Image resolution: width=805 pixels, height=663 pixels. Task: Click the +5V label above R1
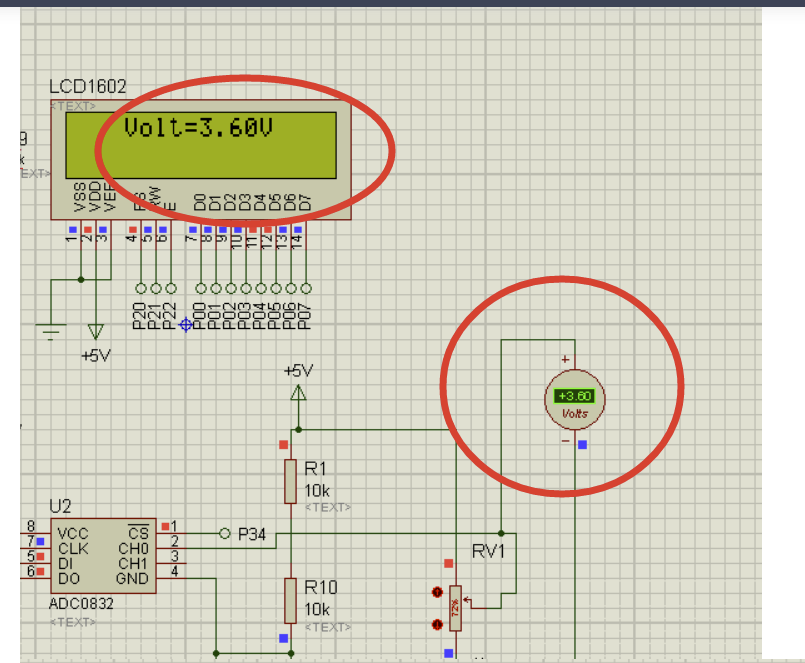(298, 371)
